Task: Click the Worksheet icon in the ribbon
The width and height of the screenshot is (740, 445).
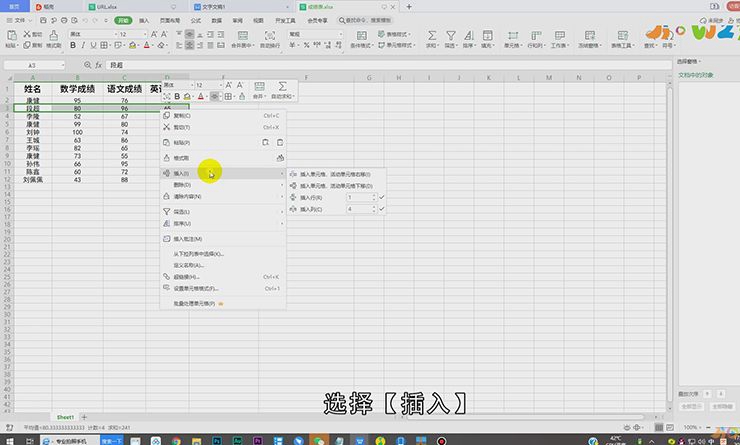Action: coord(560,35)
